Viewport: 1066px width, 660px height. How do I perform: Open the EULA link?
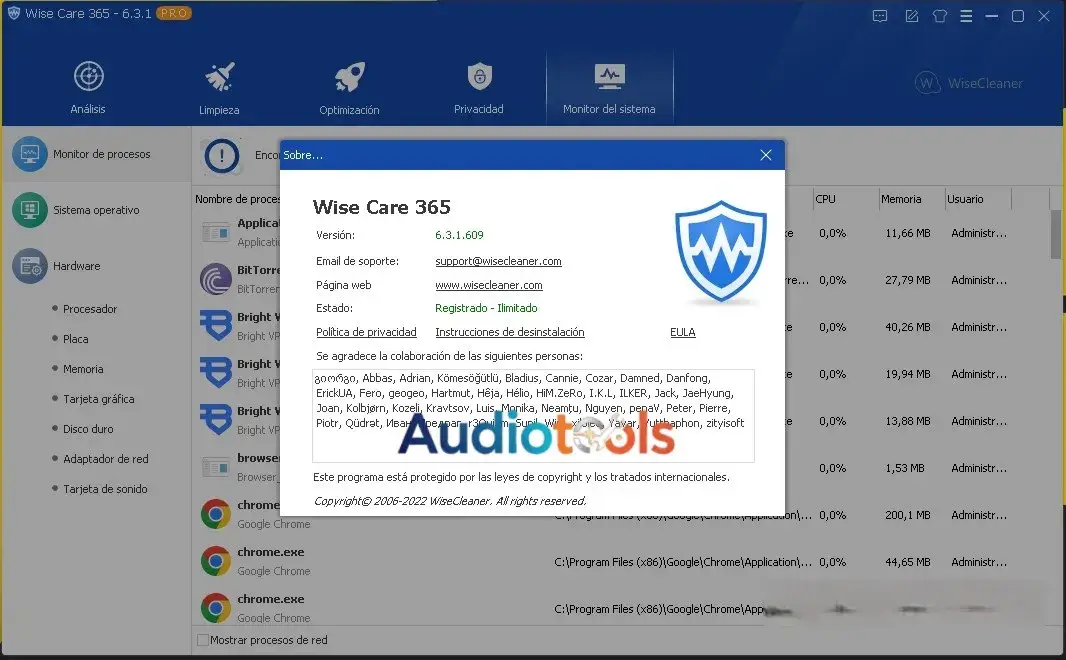click(683, 332)
